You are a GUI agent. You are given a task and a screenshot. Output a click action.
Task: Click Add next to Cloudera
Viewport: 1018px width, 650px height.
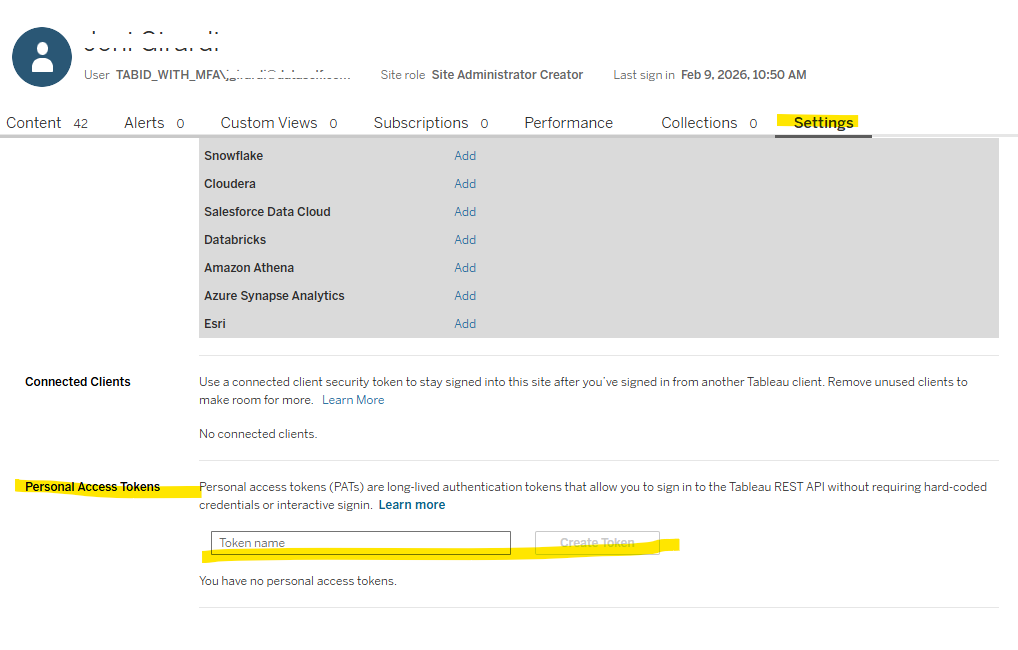(x=465, y=184)
